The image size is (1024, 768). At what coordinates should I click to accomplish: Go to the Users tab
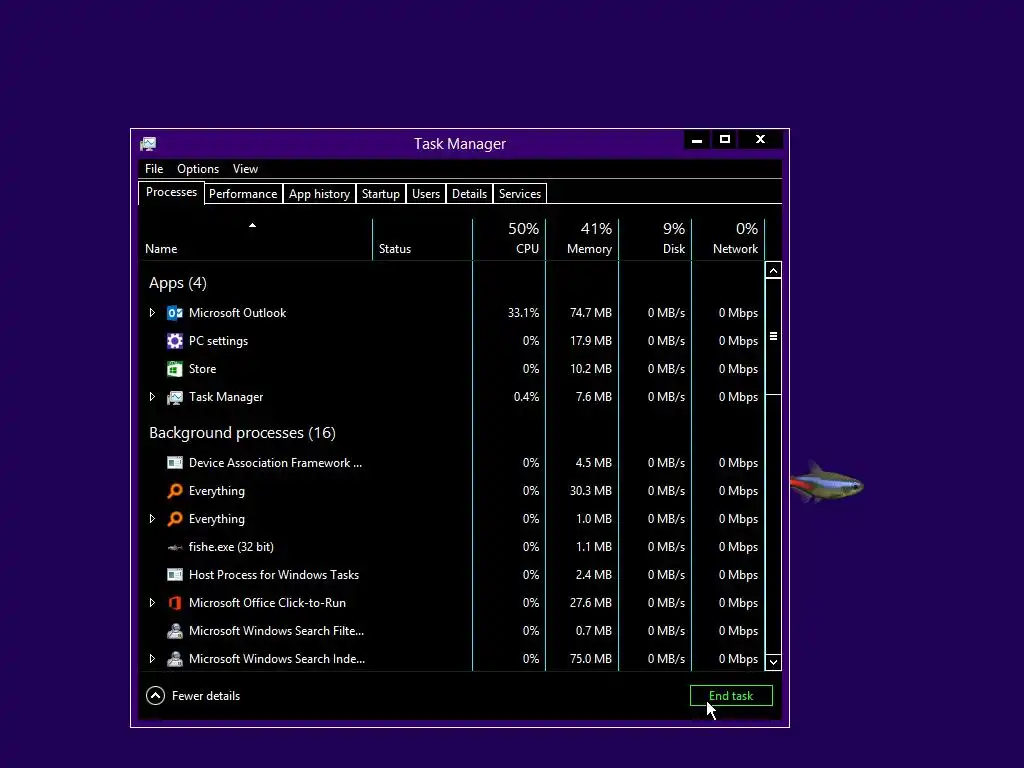[426, 194]
